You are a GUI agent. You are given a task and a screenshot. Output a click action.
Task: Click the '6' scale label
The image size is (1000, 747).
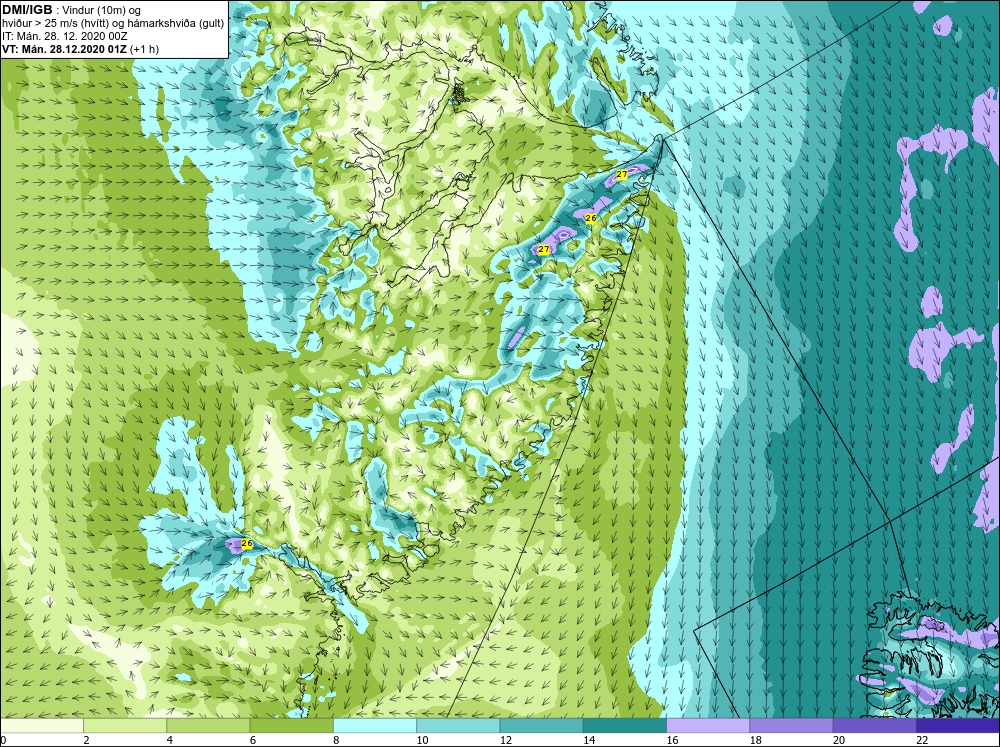(x=253, y=740)
